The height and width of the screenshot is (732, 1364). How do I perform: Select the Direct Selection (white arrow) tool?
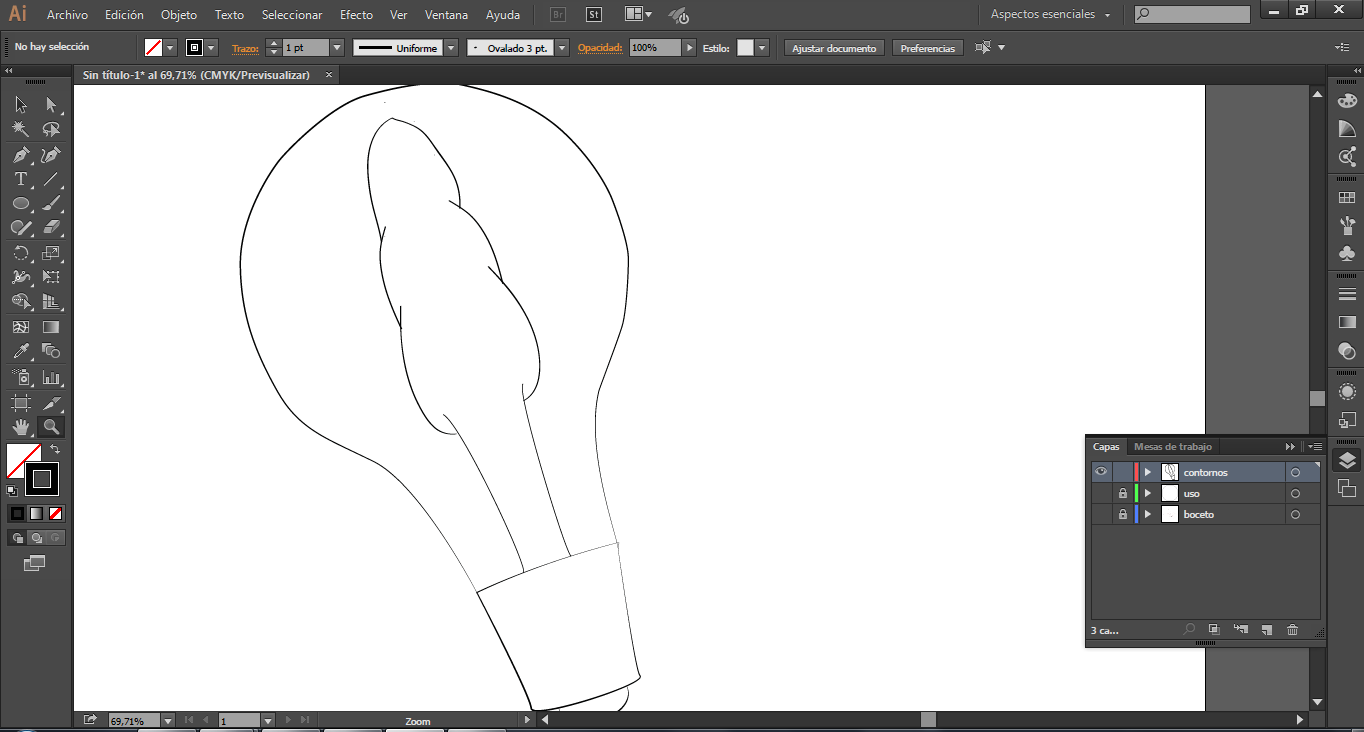51,105
